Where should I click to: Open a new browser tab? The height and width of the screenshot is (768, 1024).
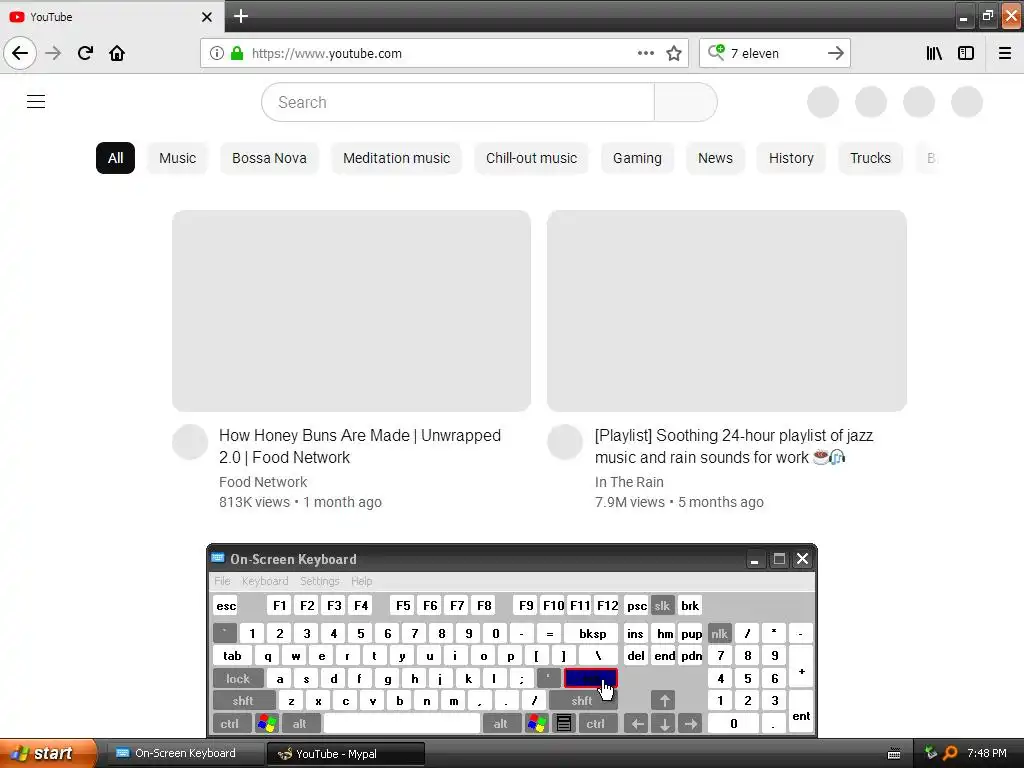pyautogui.click(x=241, y=16)
